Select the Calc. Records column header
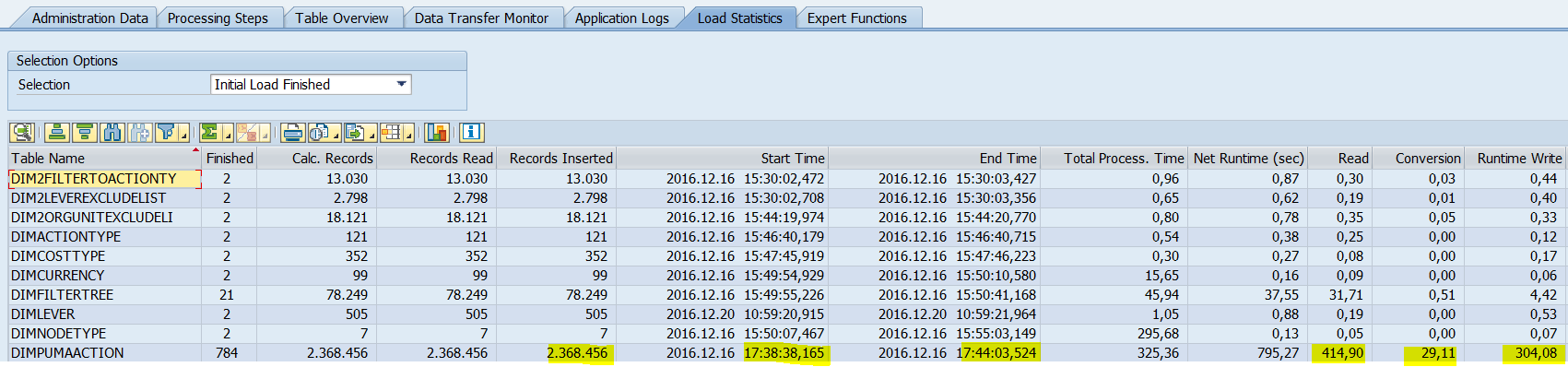1568x367 pixels. coord(315,159)
